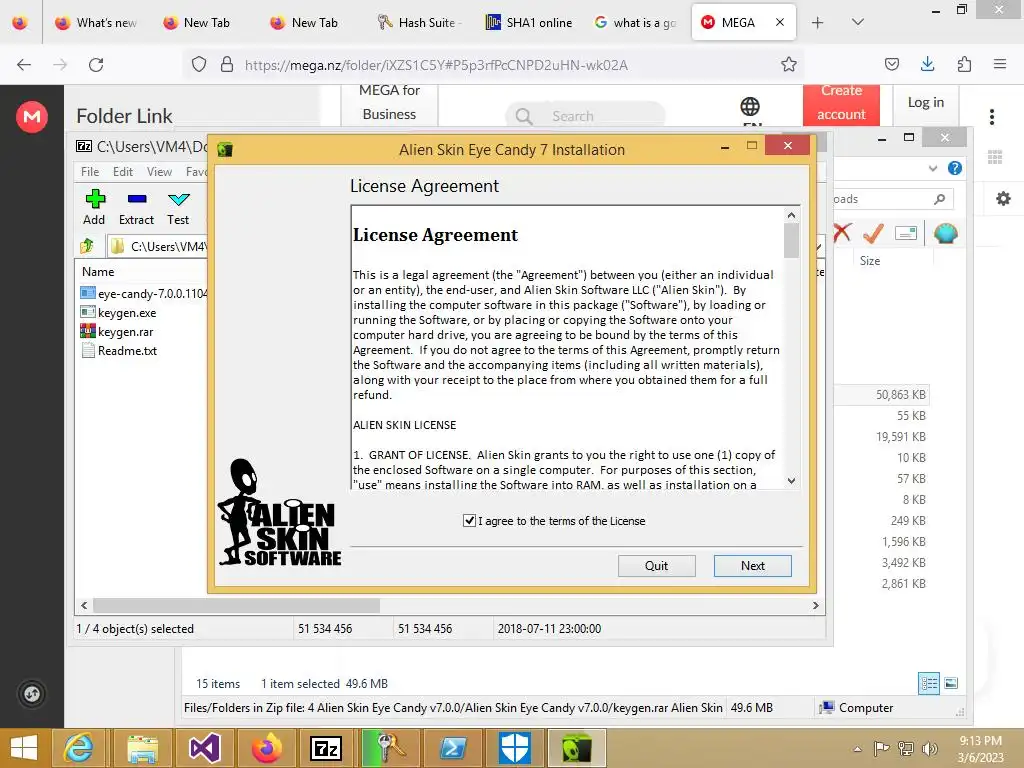Click the circular icon at MEGA sidebar bottom
Viewport: 1024px width, 768px height.
pyautogui.click(x=31, y=693)
